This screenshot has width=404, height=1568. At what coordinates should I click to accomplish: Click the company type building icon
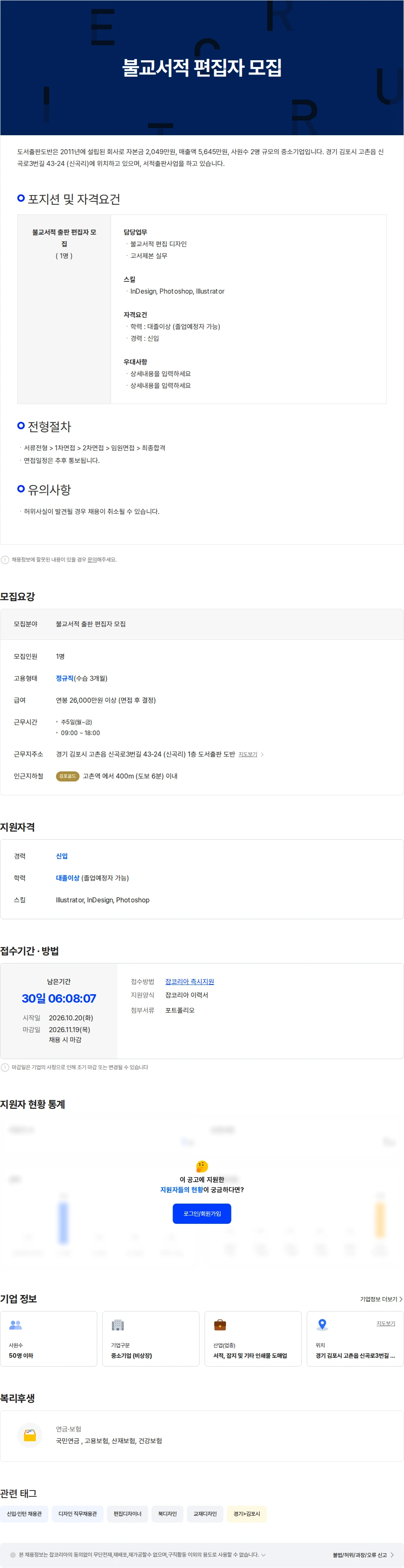click(x=117, y=1325)
